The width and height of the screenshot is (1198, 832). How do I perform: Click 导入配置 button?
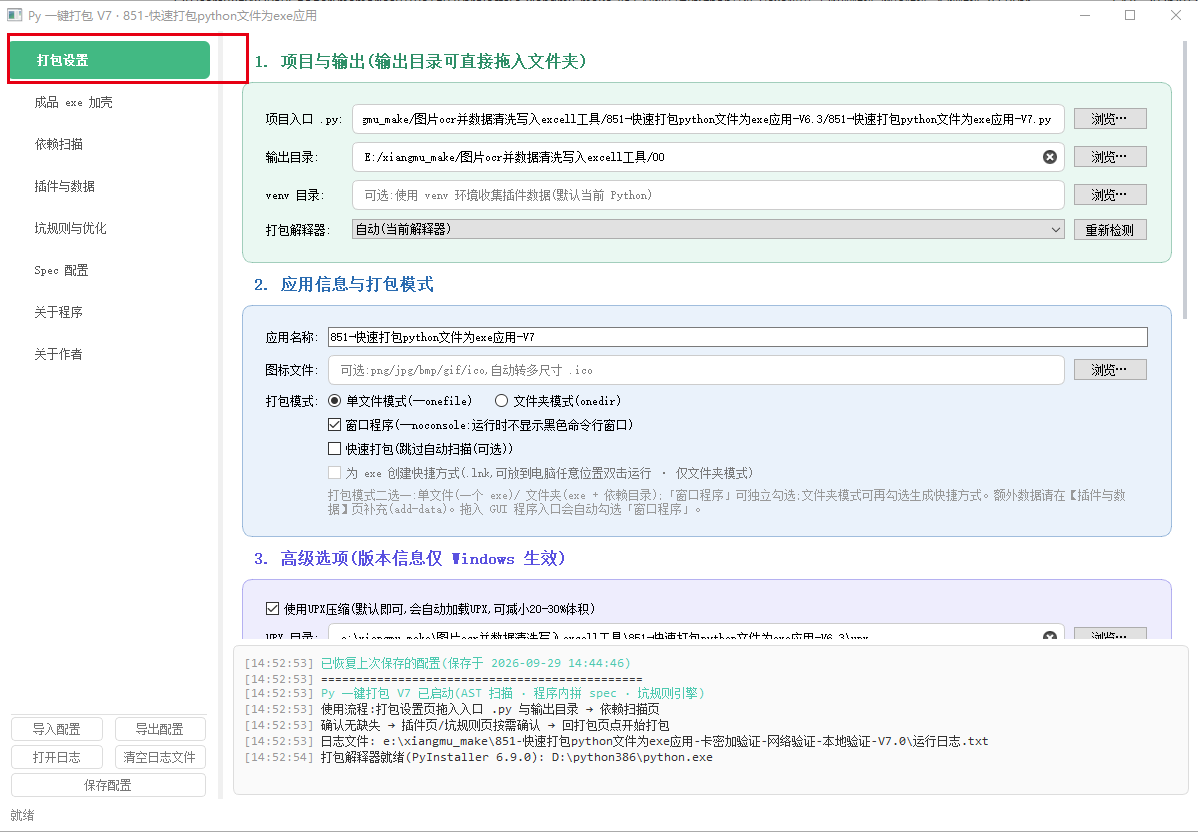coord(57,729)
